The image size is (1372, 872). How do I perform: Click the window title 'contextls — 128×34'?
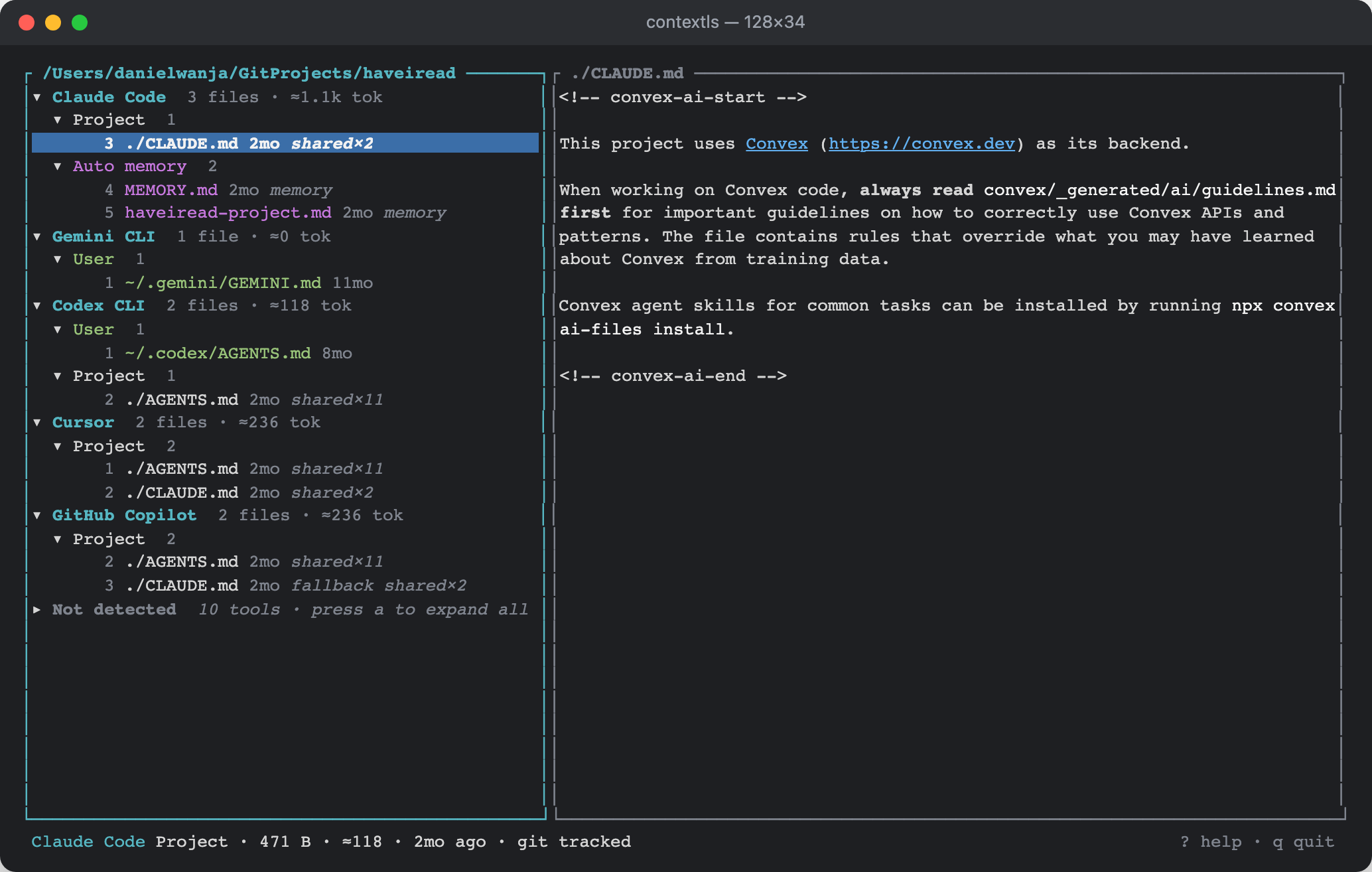coord(725,23)
